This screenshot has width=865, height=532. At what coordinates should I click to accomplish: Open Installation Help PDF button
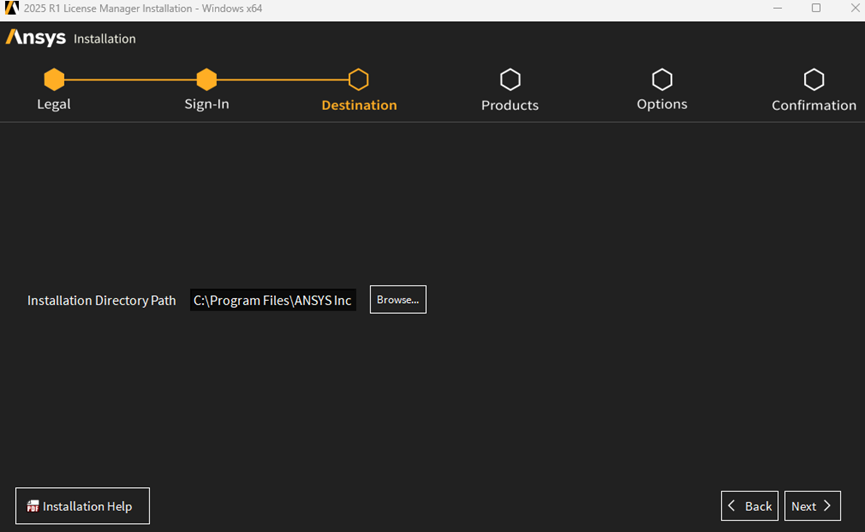click(82, 506)
